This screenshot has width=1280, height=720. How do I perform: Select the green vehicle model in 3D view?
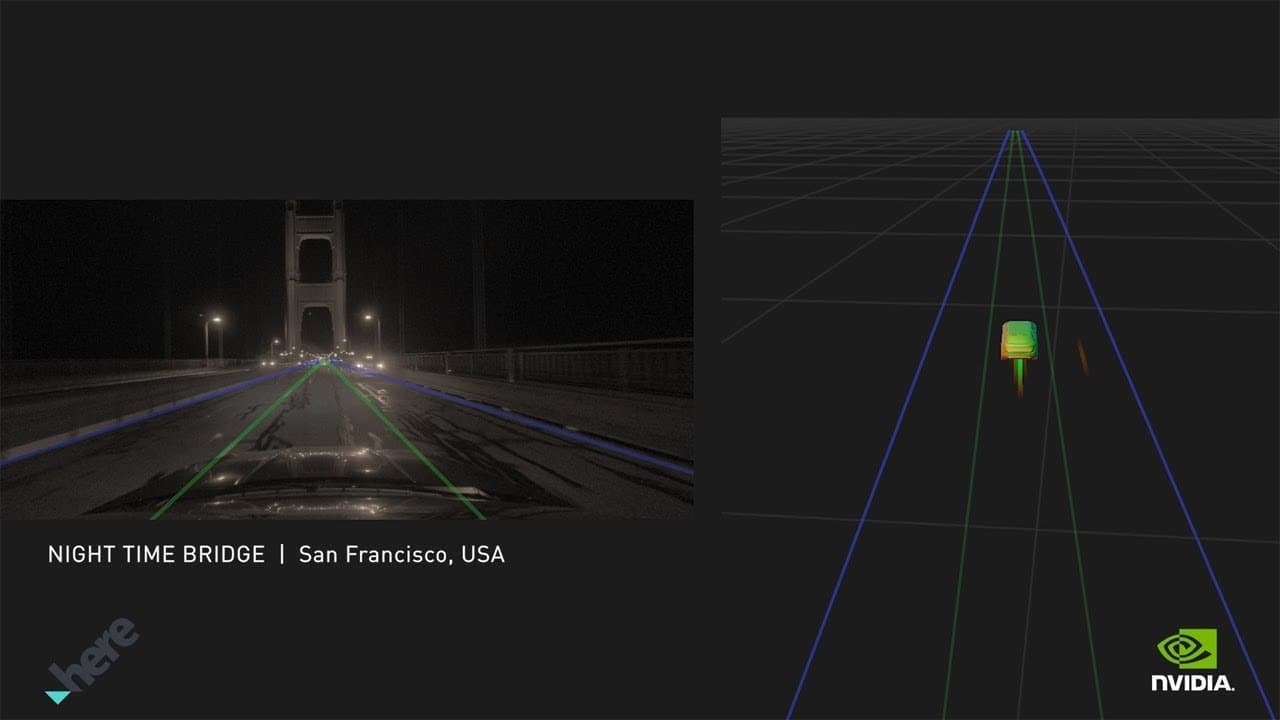[x=1020, y=341]
